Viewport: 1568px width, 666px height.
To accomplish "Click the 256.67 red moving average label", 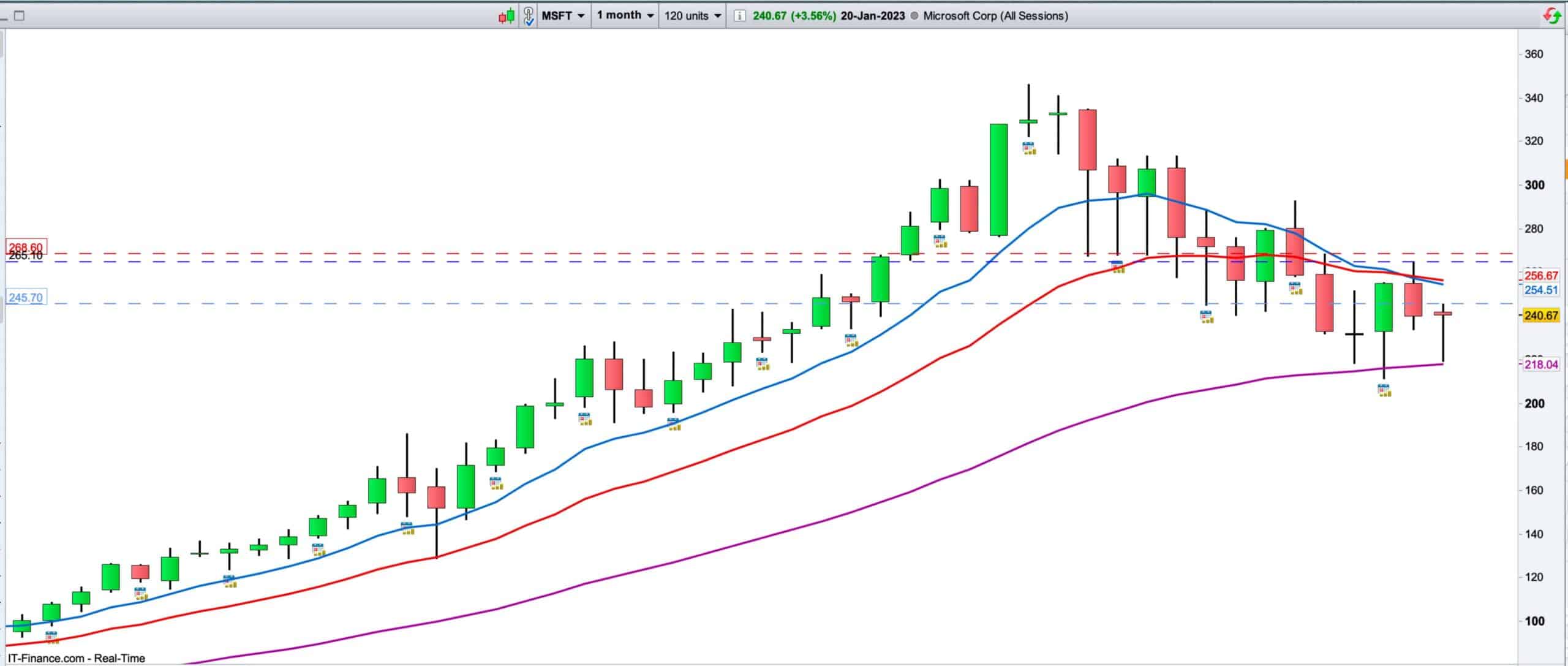I will pyautogui.click(x=1541, y=276).
